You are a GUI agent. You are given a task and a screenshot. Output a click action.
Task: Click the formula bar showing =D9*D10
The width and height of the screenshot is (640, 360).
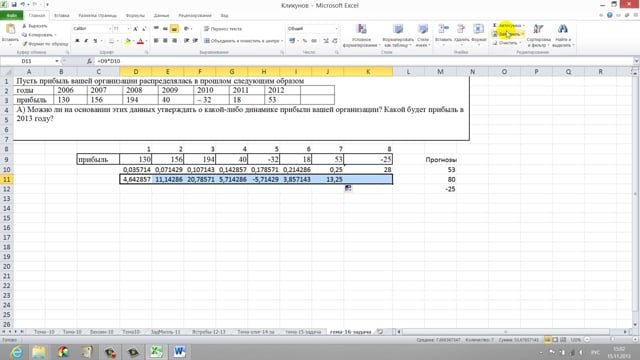click(364, 61)
